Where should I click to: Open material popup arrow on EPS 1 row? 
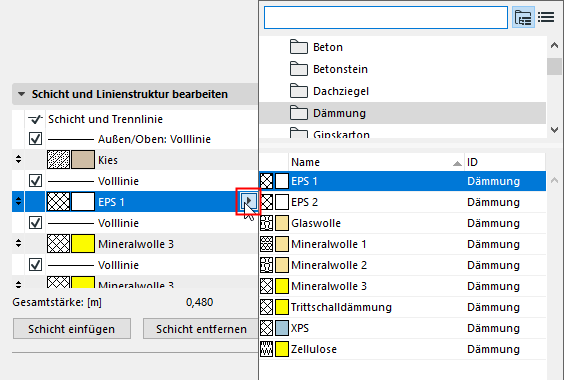(x=249, y=201)
